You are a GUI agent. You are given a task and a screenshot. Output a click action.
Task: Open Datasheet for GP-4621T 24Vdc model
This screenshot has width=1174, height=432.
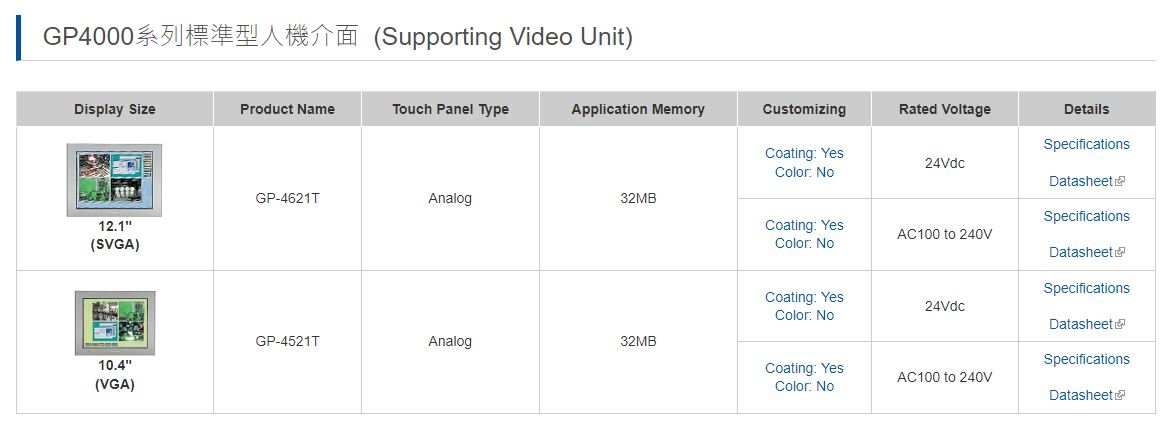(1080, 181)
